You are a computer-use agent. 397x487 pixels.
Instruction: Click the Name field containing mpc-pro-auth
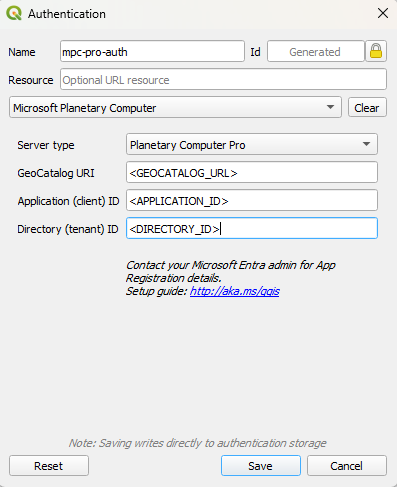(x=152, y=51)
